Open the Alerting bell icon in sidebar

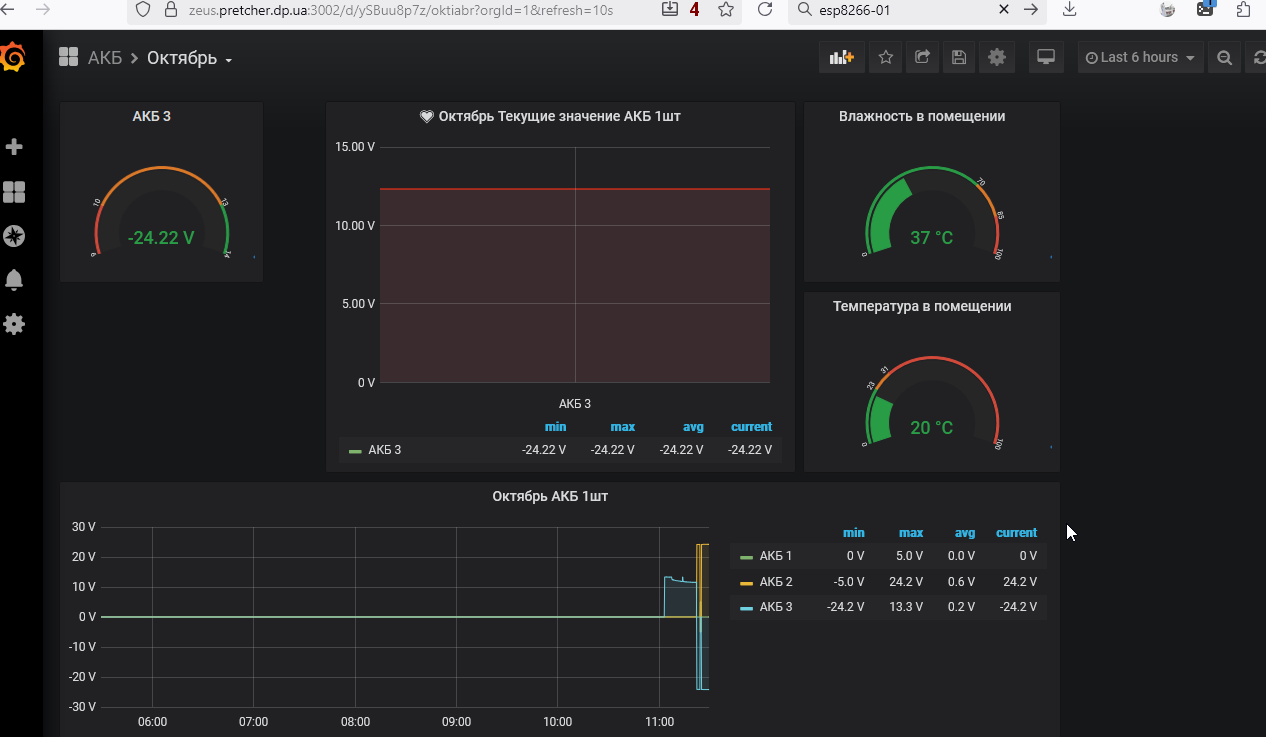click(14, 280)
